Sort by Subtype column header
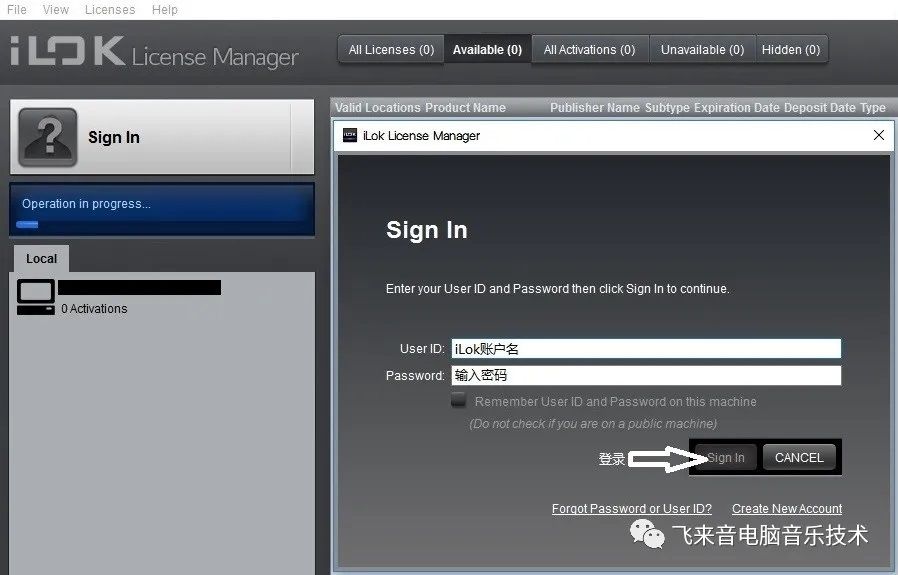The height and width of the screenshot is (575, 898). coord(667,108)
